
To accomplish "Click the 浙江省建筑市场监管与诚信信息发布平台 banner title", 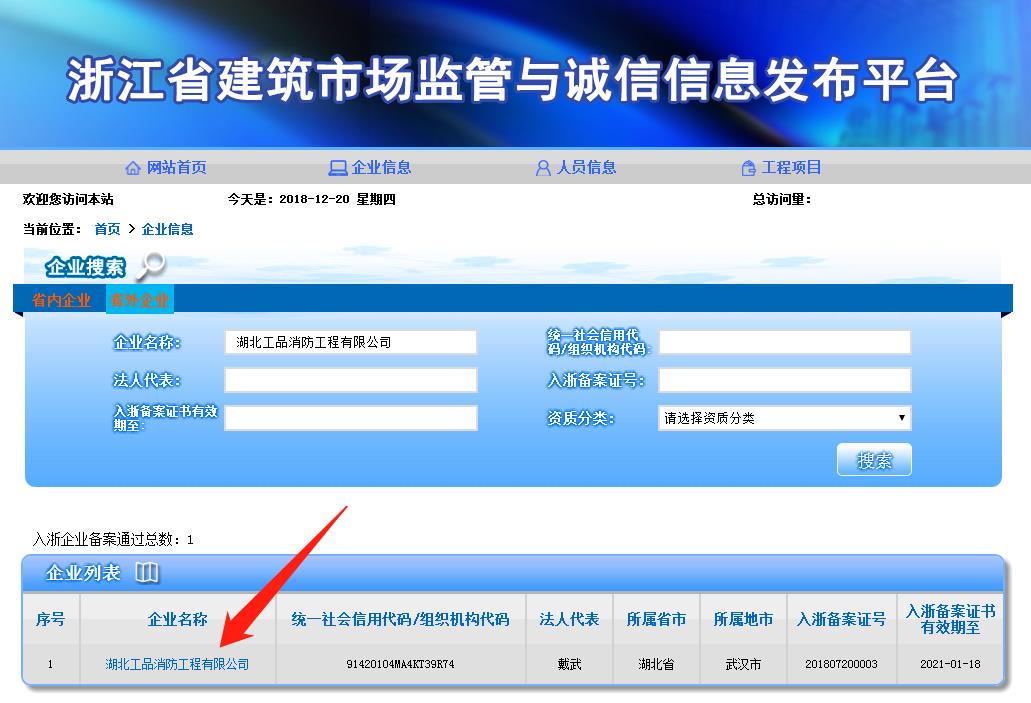I will (512, 80).
